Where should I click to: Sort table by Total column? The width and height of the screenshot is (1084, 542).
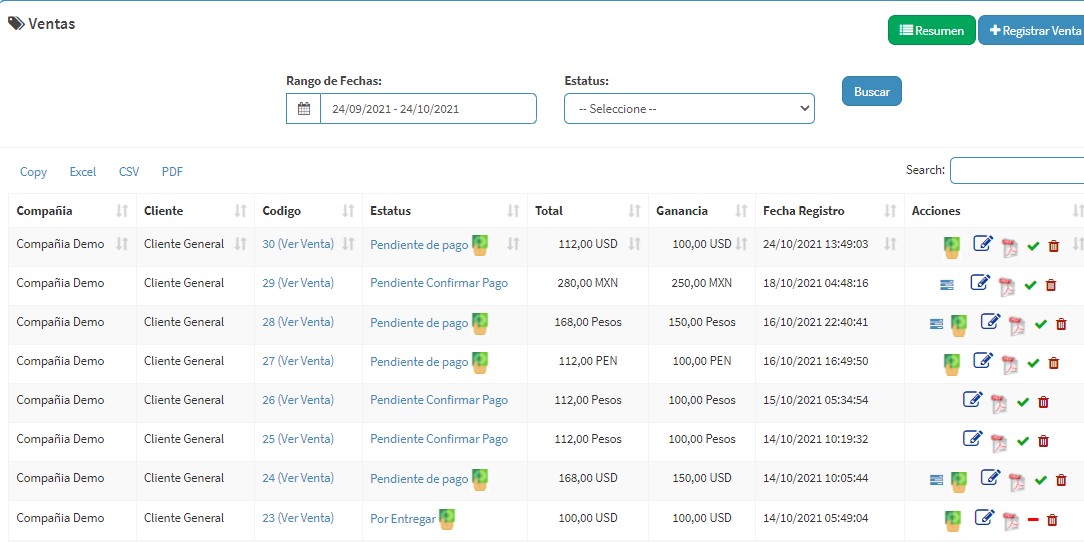point(588,211)
